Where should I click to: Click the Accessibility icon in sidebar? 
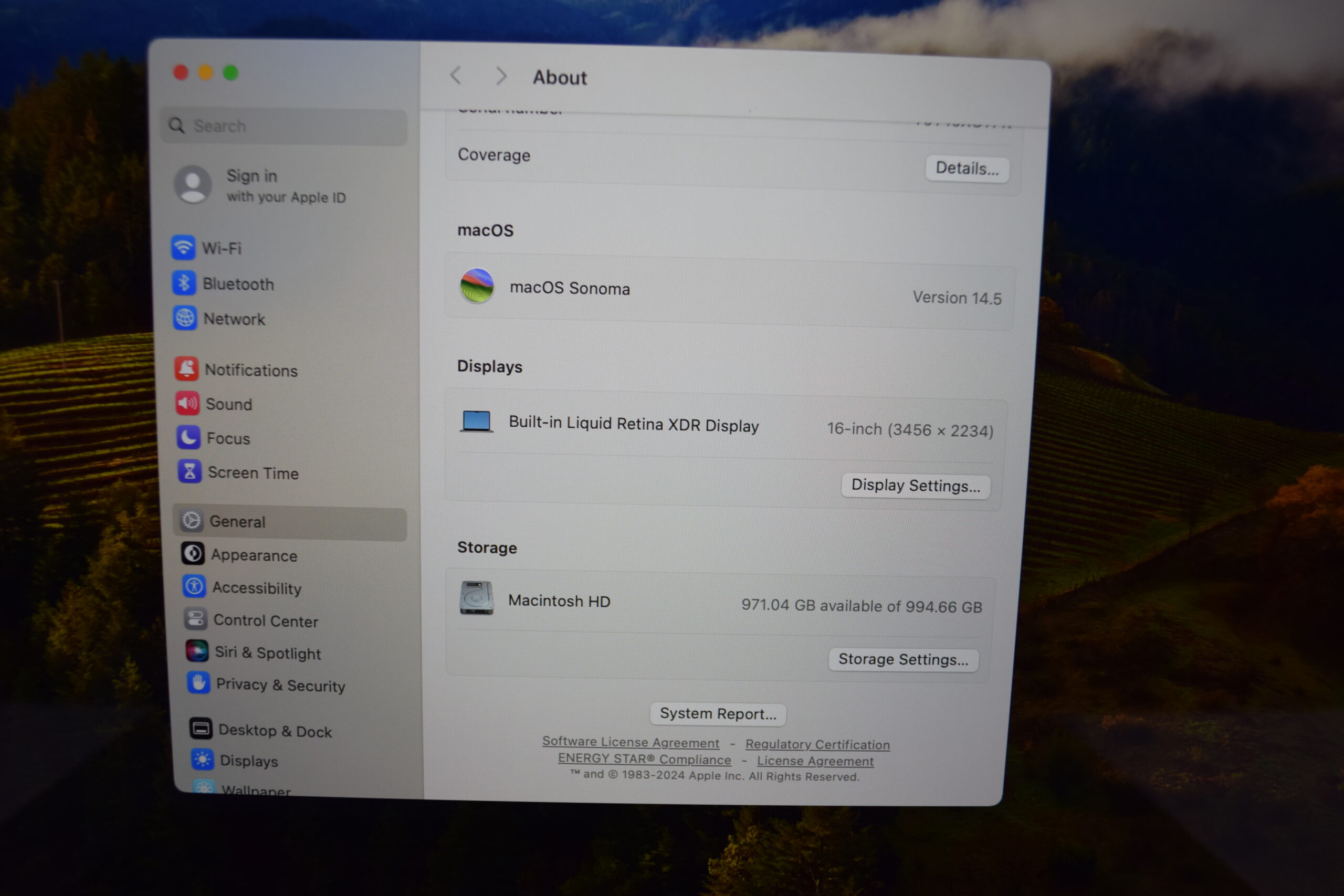(x=194, y=586)
